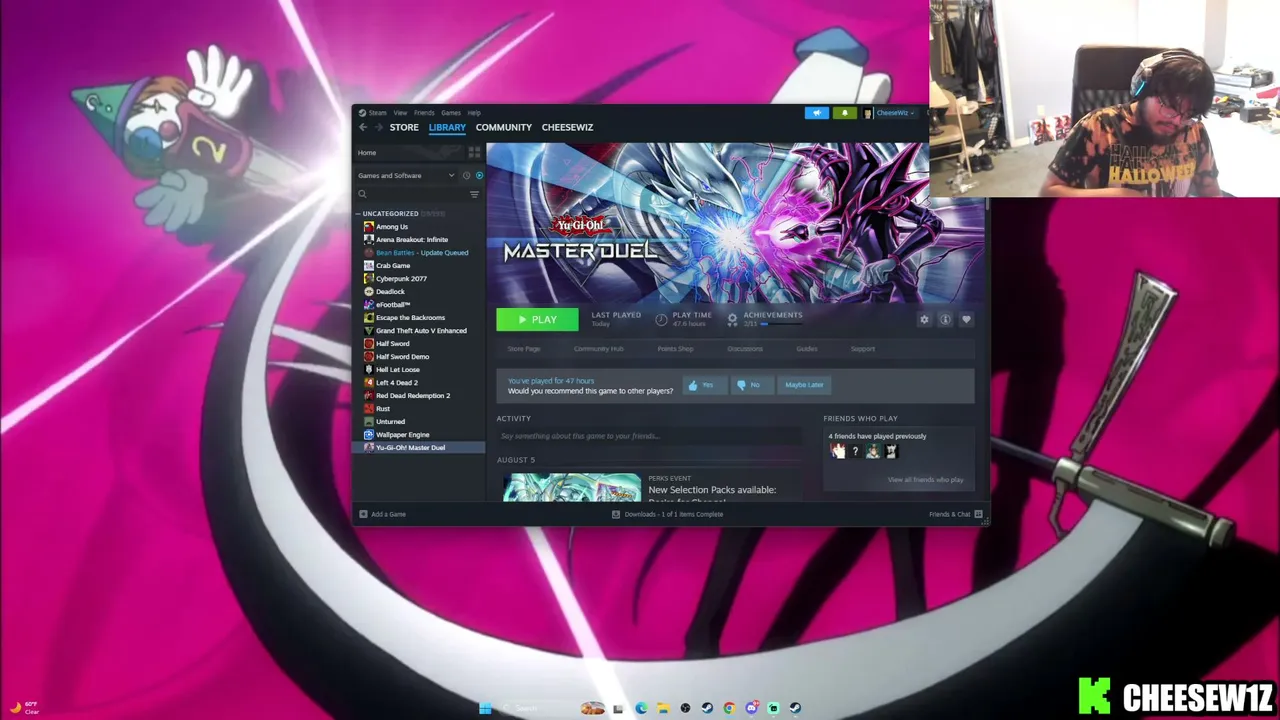Click Add a Game
Screen dimensions: 1280x720
point(382,514)
